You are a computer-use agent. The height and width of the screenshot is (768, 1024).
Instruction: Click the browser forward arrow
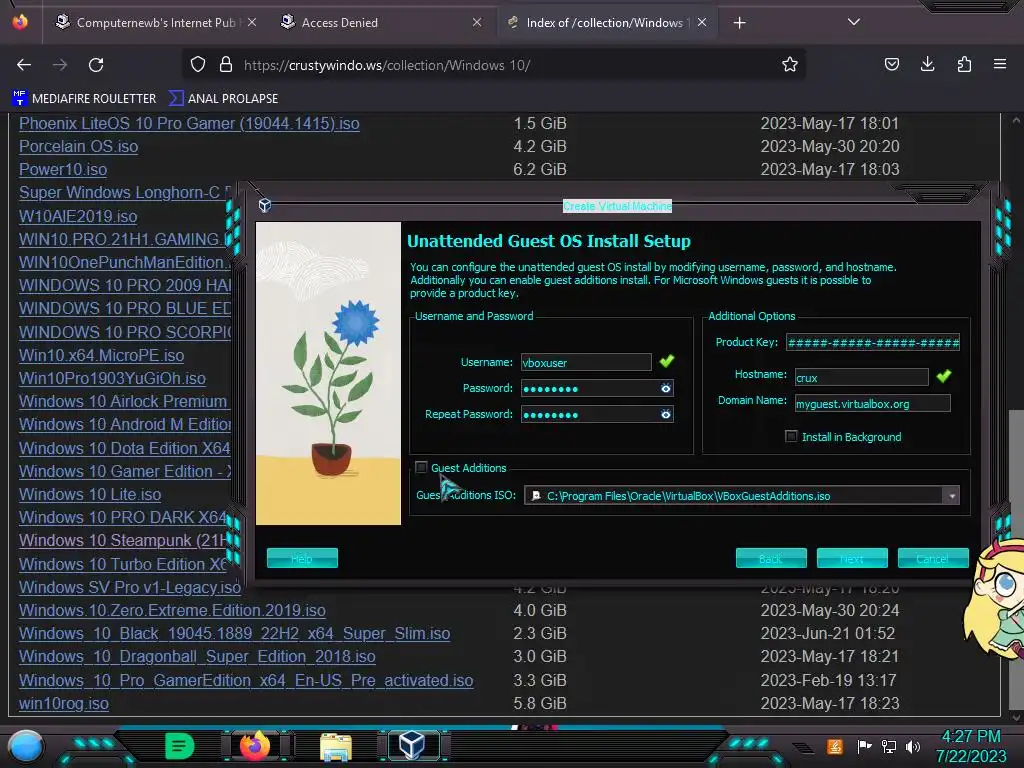click(x=60, y=65)
